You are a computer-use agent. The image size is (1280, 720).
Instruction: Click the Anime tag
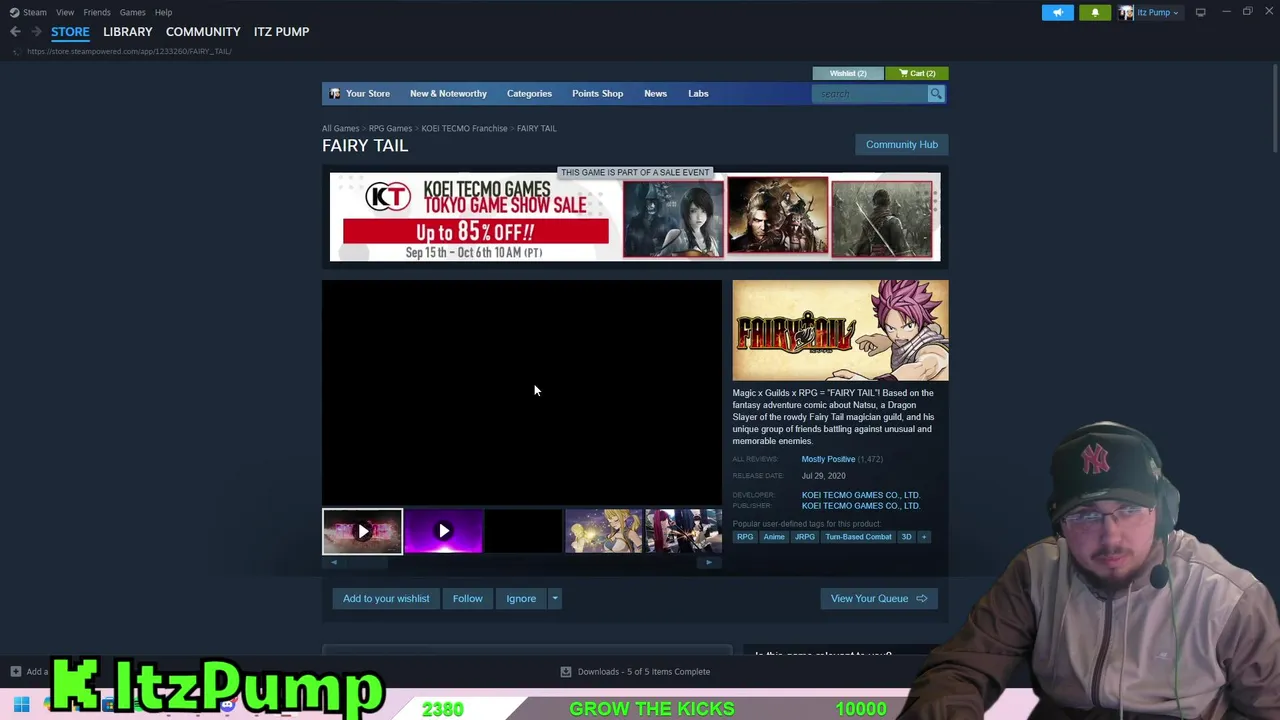[774, 537]
